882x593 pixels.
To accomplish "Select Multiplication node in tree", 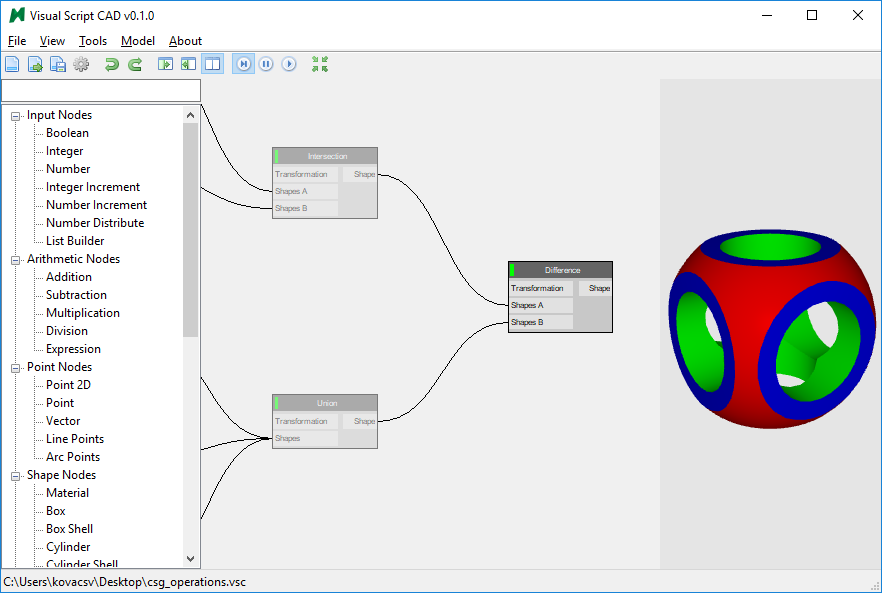I will point(83,313).
